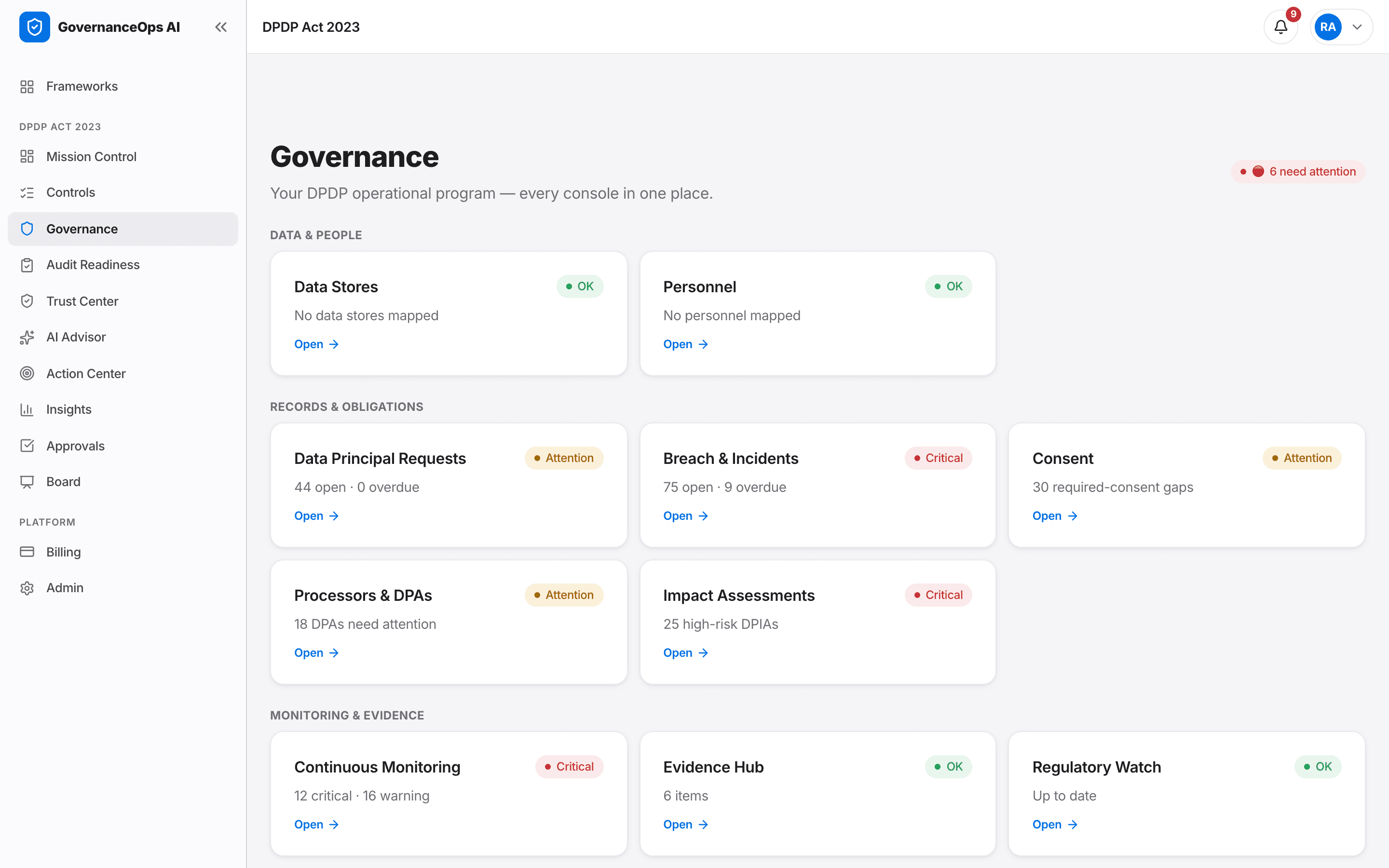Open Billing under Platform
This screenshot has height=868, width=1389.
tap(123, 552)
